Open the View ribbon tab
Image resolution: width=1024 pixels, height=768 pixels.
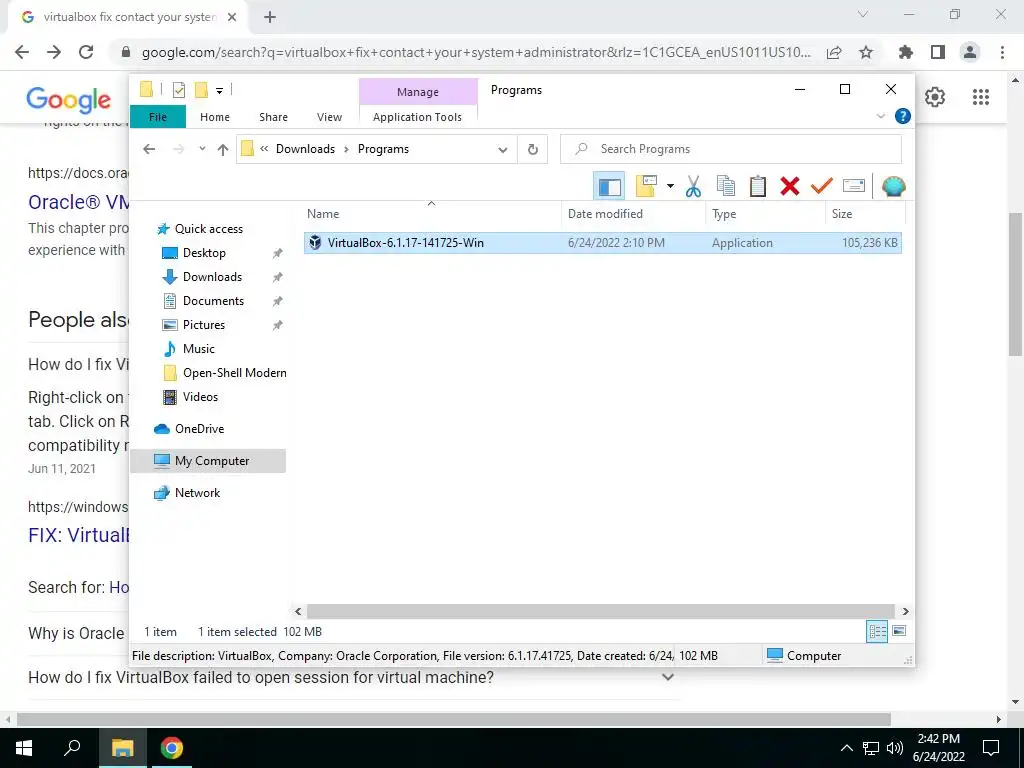point(329,117)
